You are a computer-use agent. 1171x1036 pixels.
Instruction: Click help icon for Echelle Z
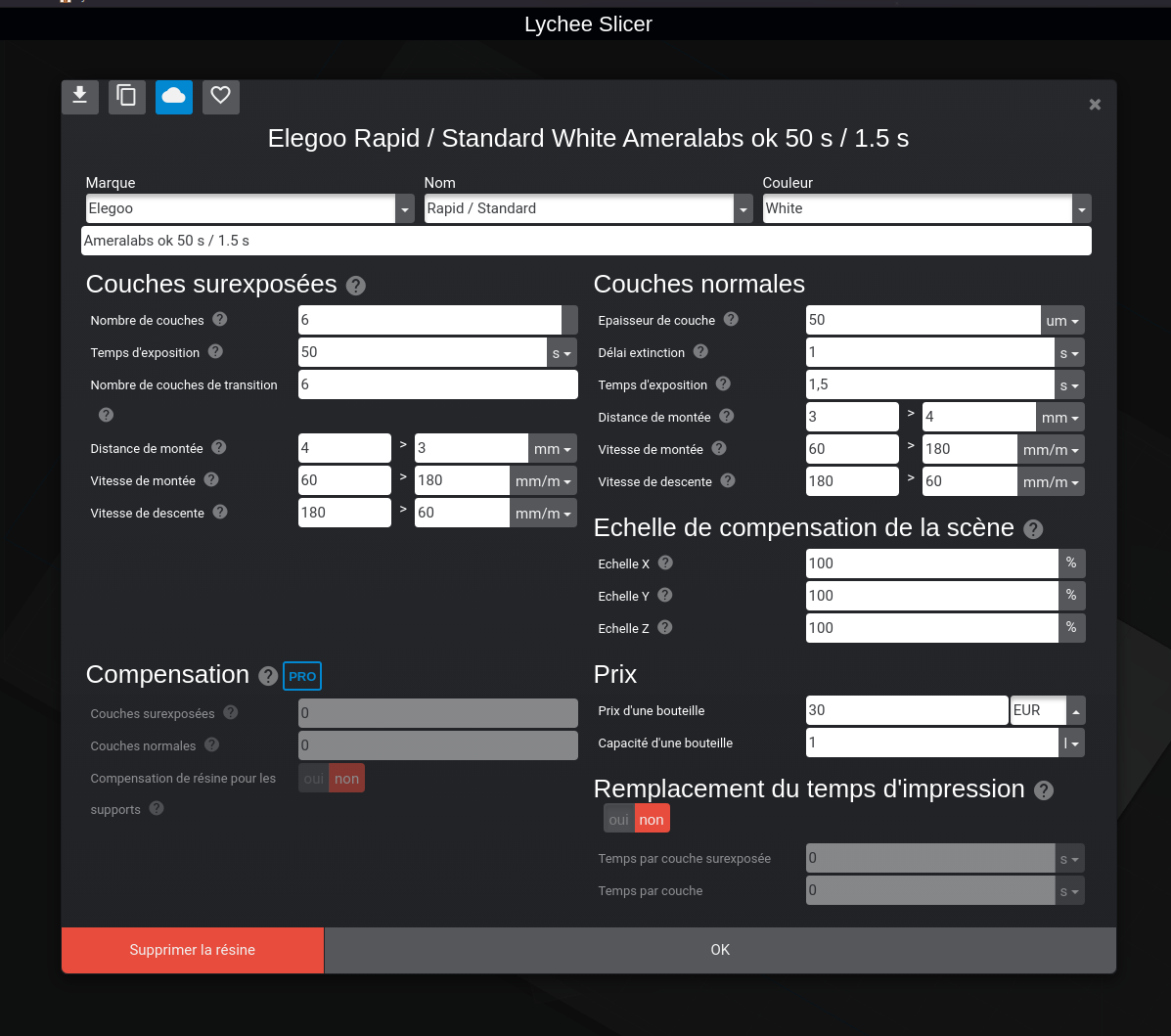tap(664, 627)
